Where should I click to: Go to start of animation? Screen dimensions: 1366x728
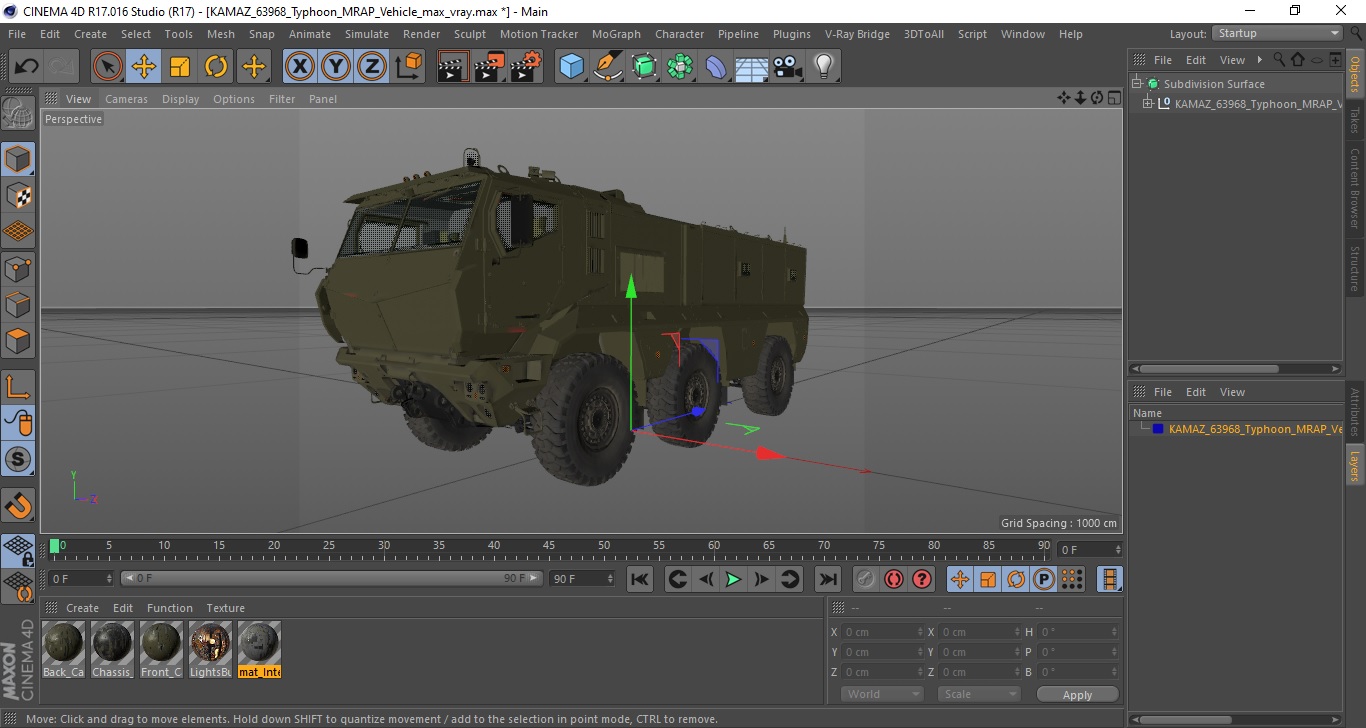(640, 579)
